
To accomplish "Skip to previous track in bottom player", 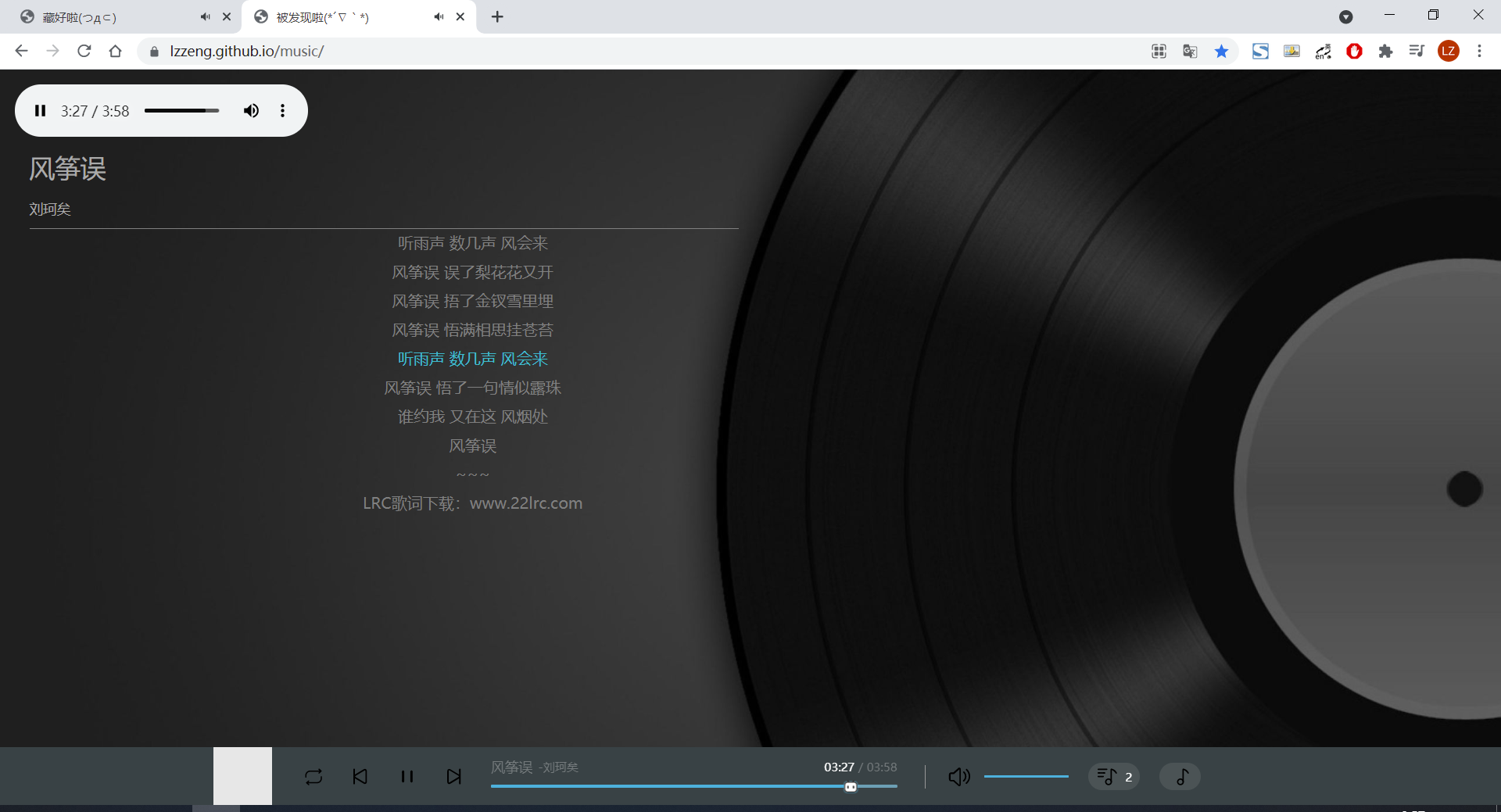I will pyautogui.click(x=360, y=777).
